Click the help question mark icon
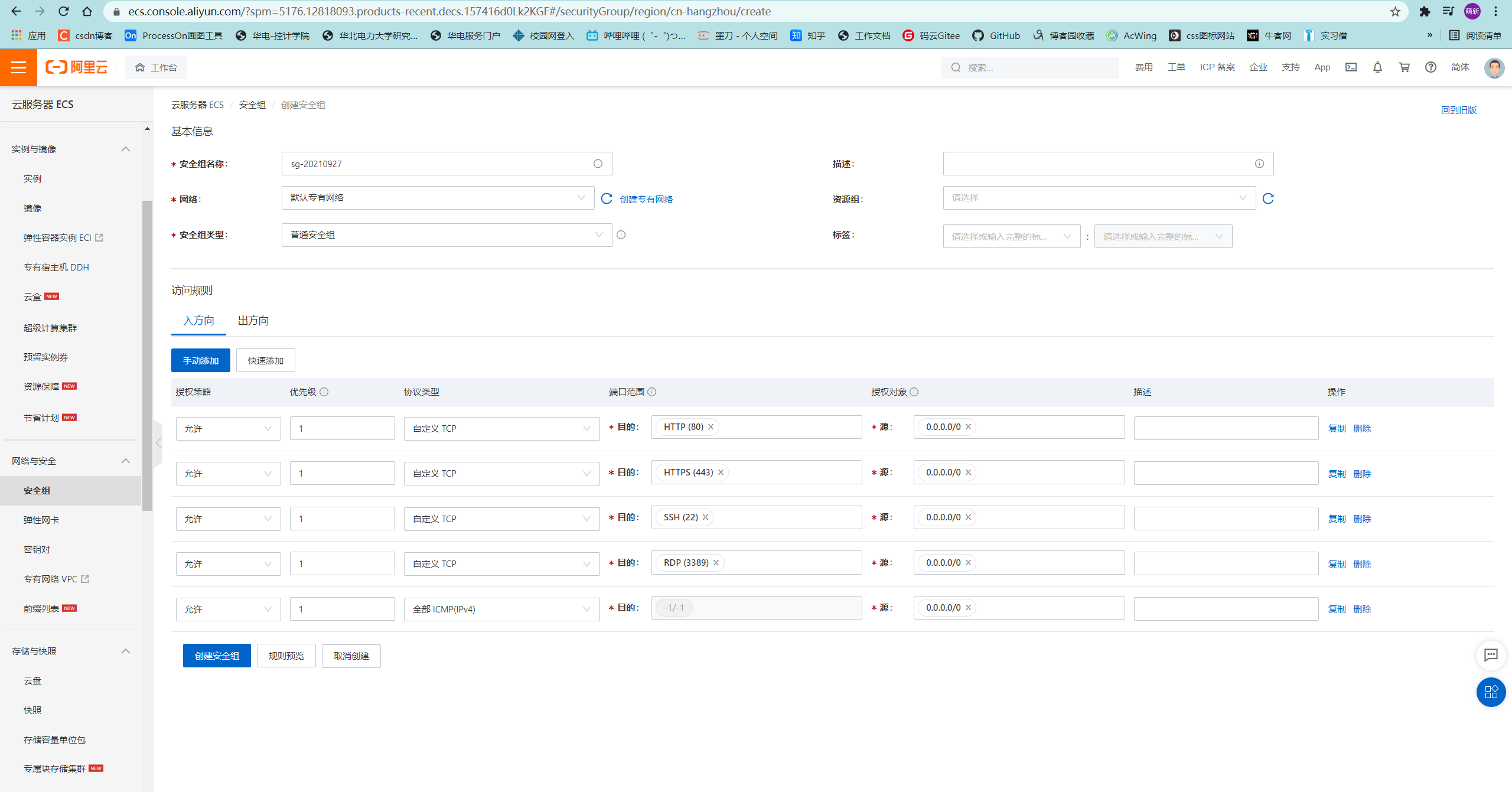 coord(1430,67)
